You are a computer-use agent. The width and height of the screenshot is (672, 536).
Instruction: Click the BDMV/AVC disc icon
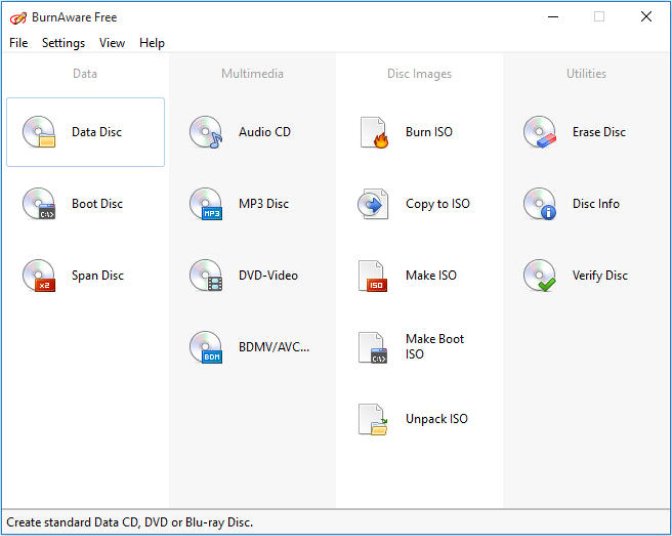point(206,347)
